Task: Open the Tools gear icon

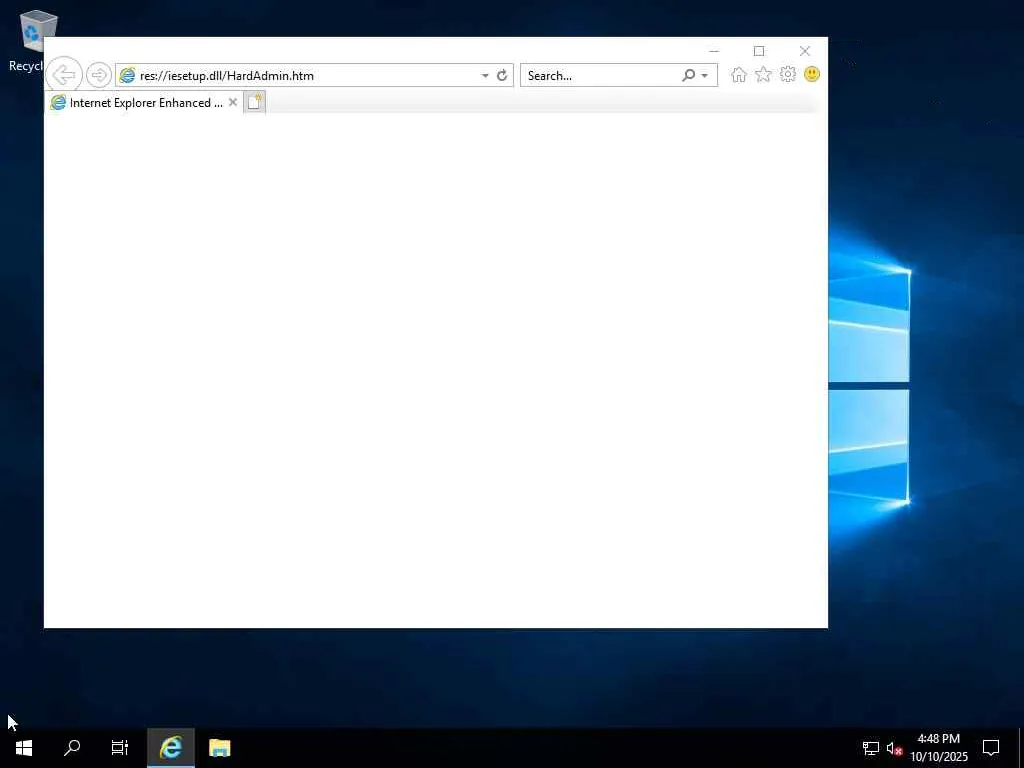Action: tap(788, 74)
